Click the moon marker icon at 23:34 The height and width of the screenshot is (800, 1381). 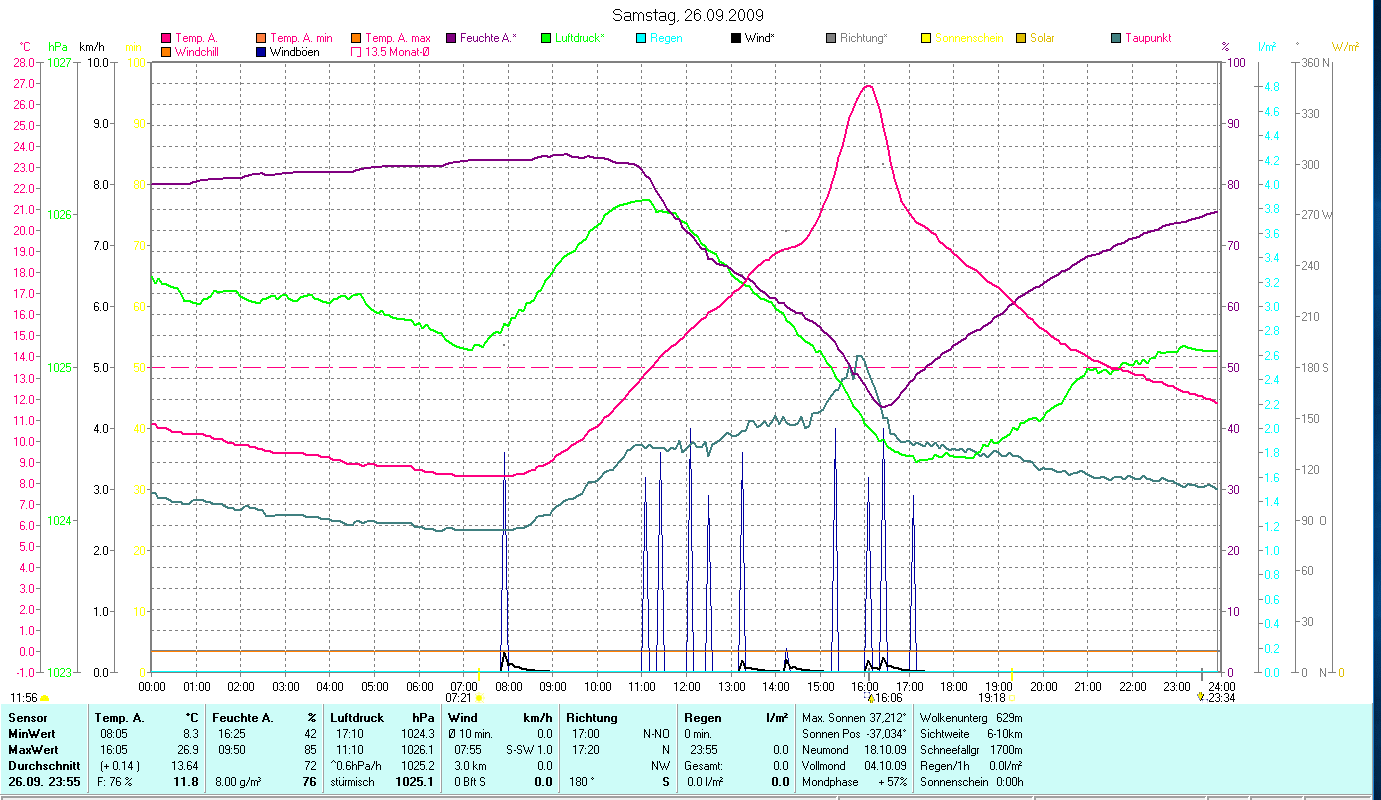1200,697
